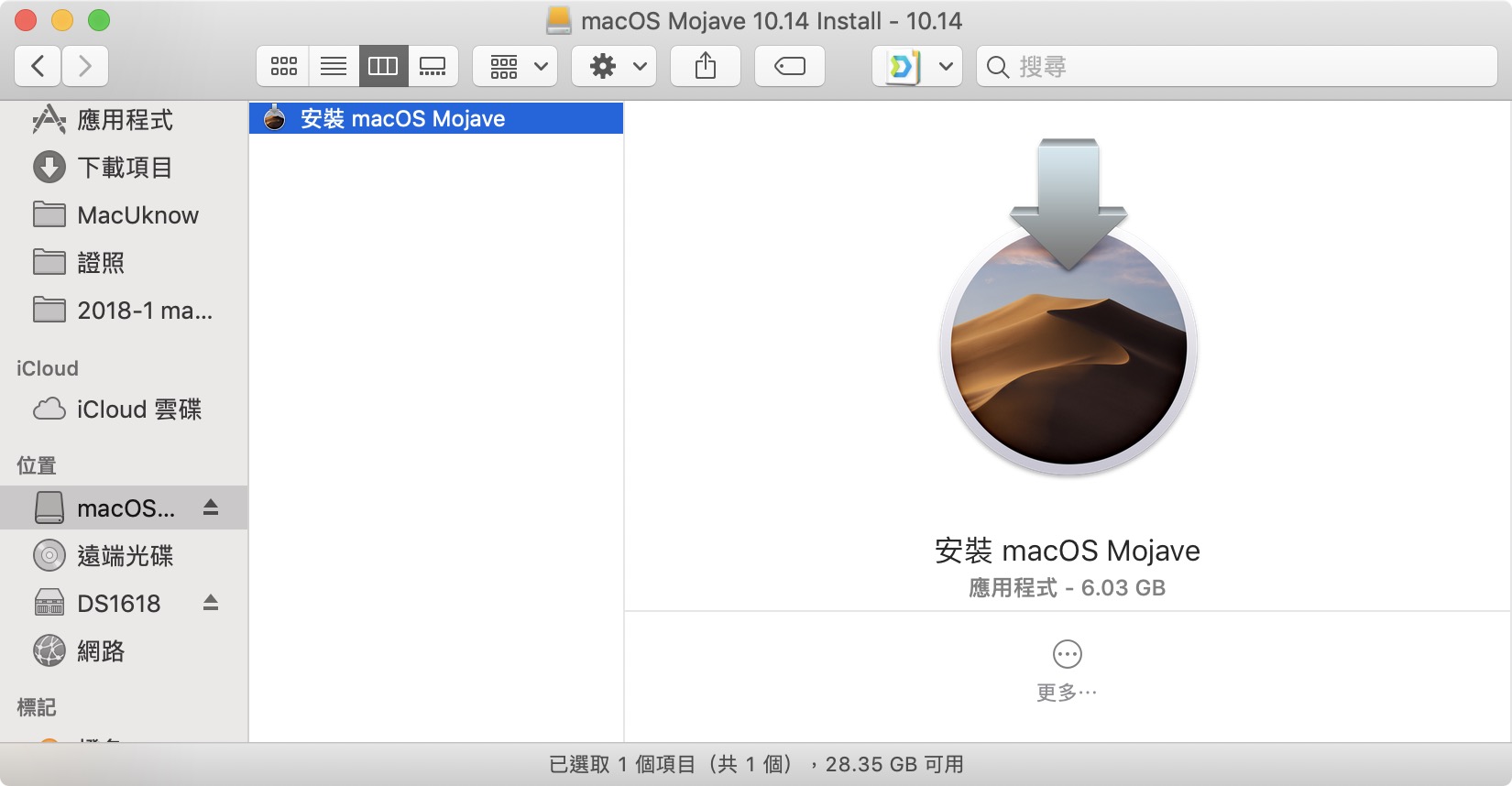Go back to previous folder
This screenshot has height=786, width=1512.
[x=38, y=66]
